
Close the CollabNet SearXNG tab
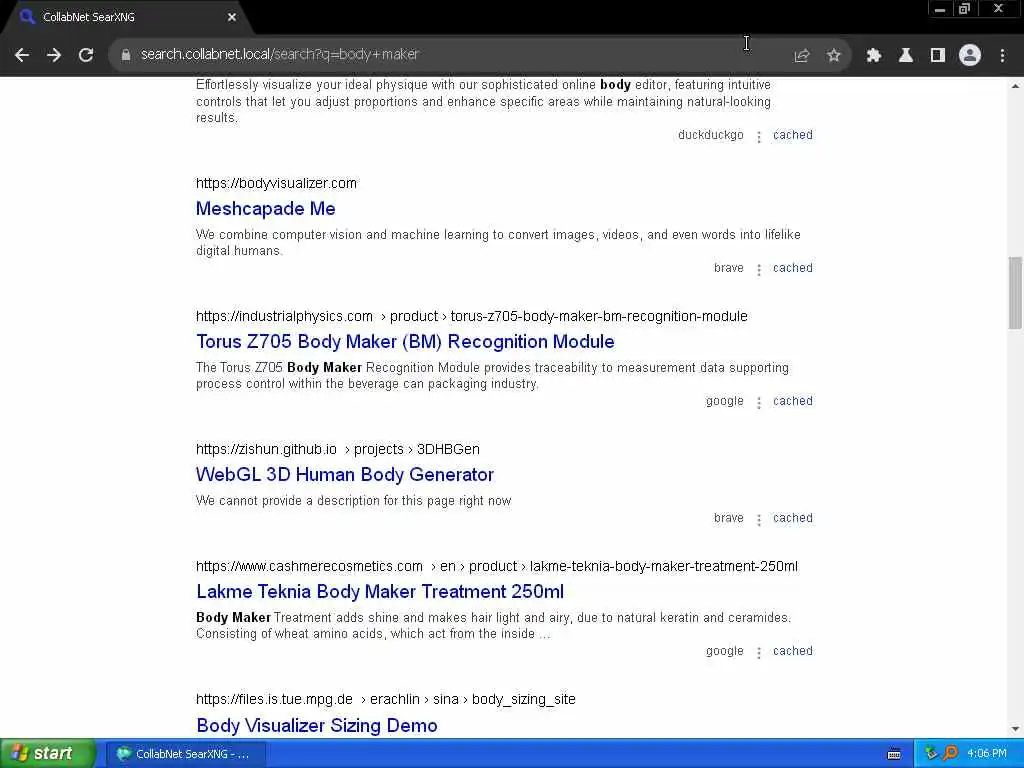232,18
